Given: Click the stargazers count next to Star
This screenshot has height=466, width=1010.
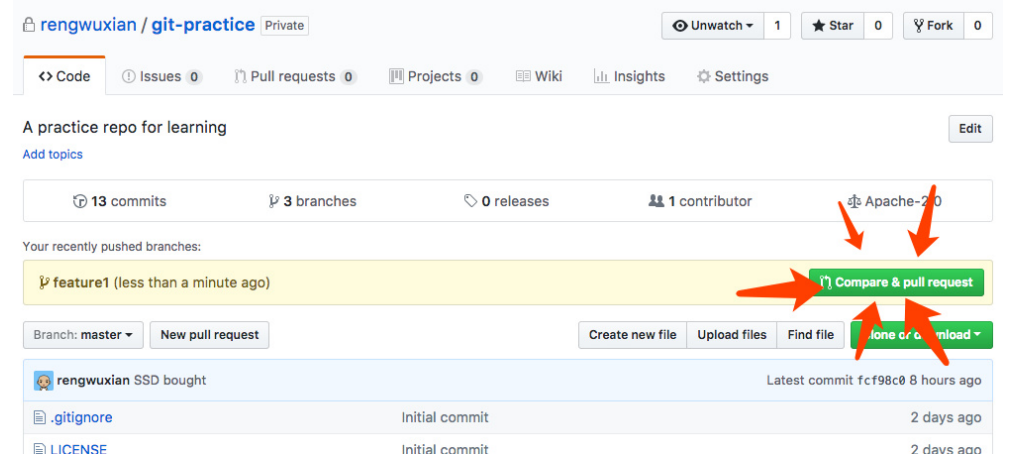Looking at the screenshot, I should pyautogui.click(x=877, y=26).
